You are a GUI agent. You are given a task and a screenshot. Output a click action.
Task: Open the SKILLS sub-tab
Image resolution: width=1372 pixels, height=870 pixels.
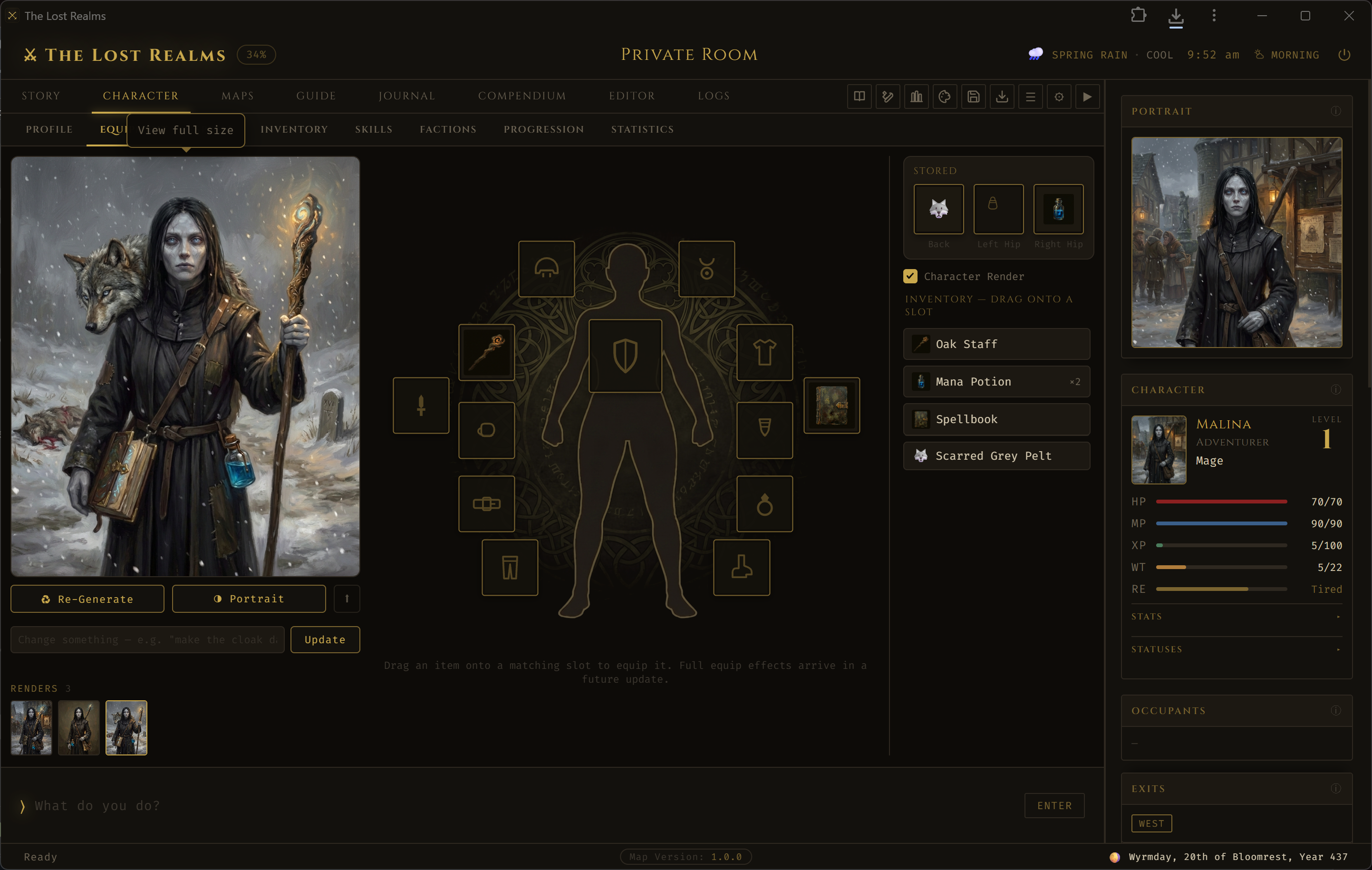pyautogui.click(x=374, y=129)
